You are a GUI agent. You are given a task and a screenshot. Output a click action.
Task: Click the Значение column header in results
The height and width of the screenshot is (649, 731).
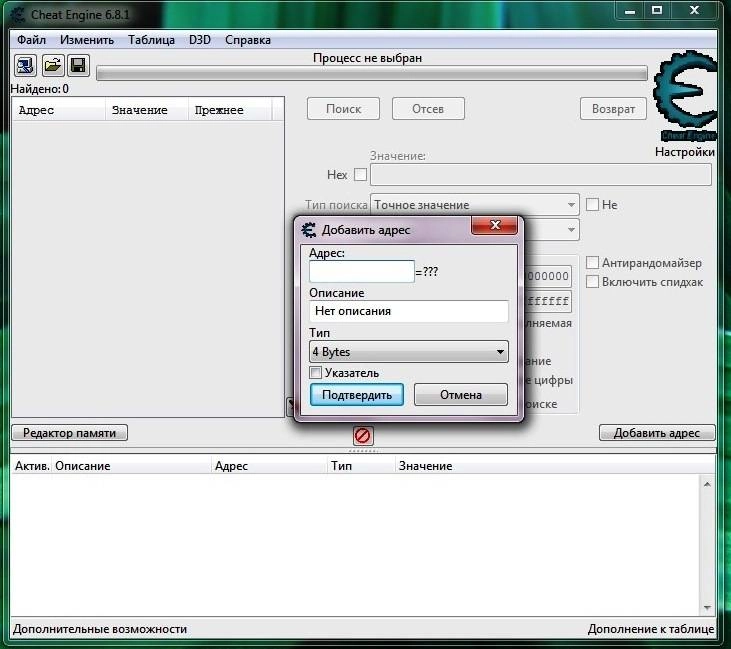(146, 110)
